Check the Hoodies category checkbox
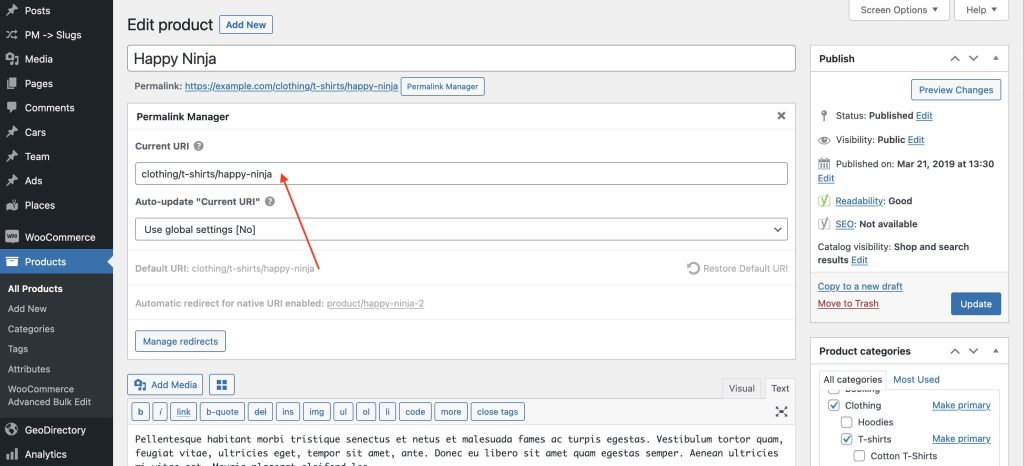This screenshot has width=1024, height=466. coord(846,422)
